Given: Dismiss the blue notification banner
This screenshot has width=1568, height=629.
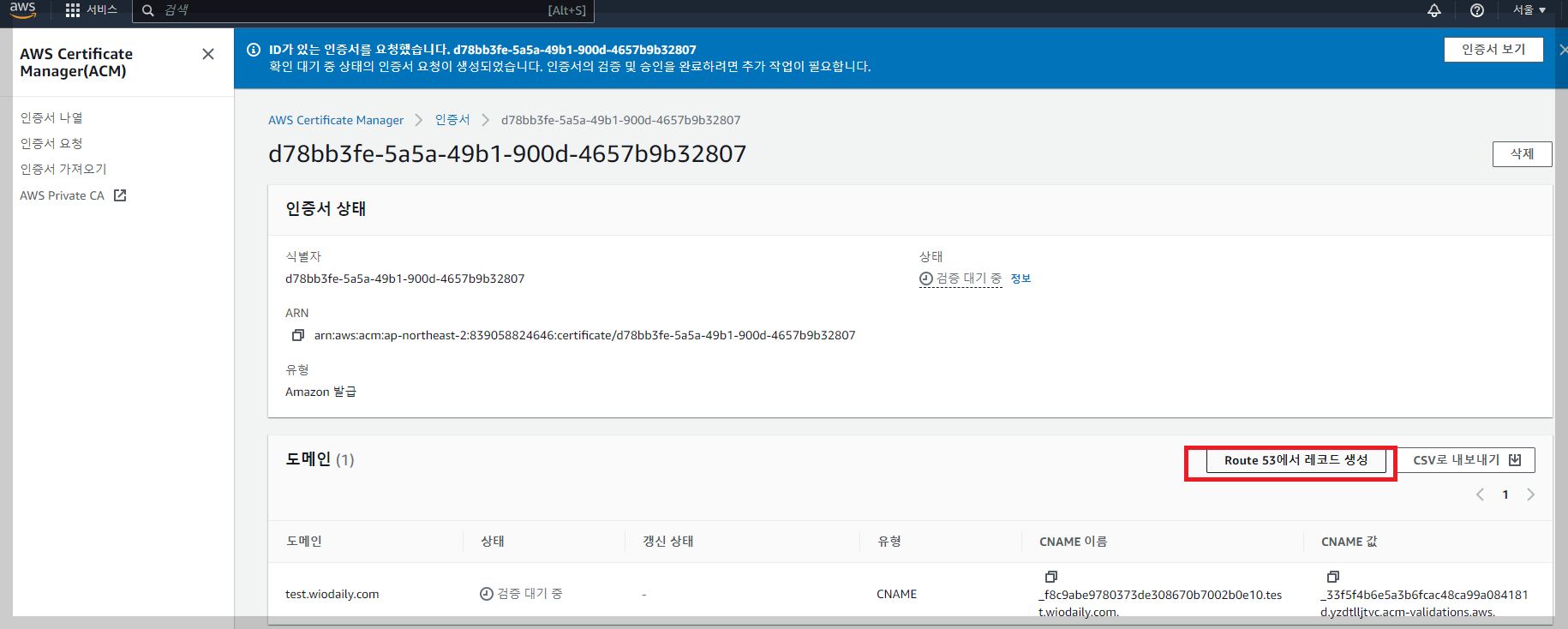Looking at the screenshot, I should click(x=1562, y=50).
